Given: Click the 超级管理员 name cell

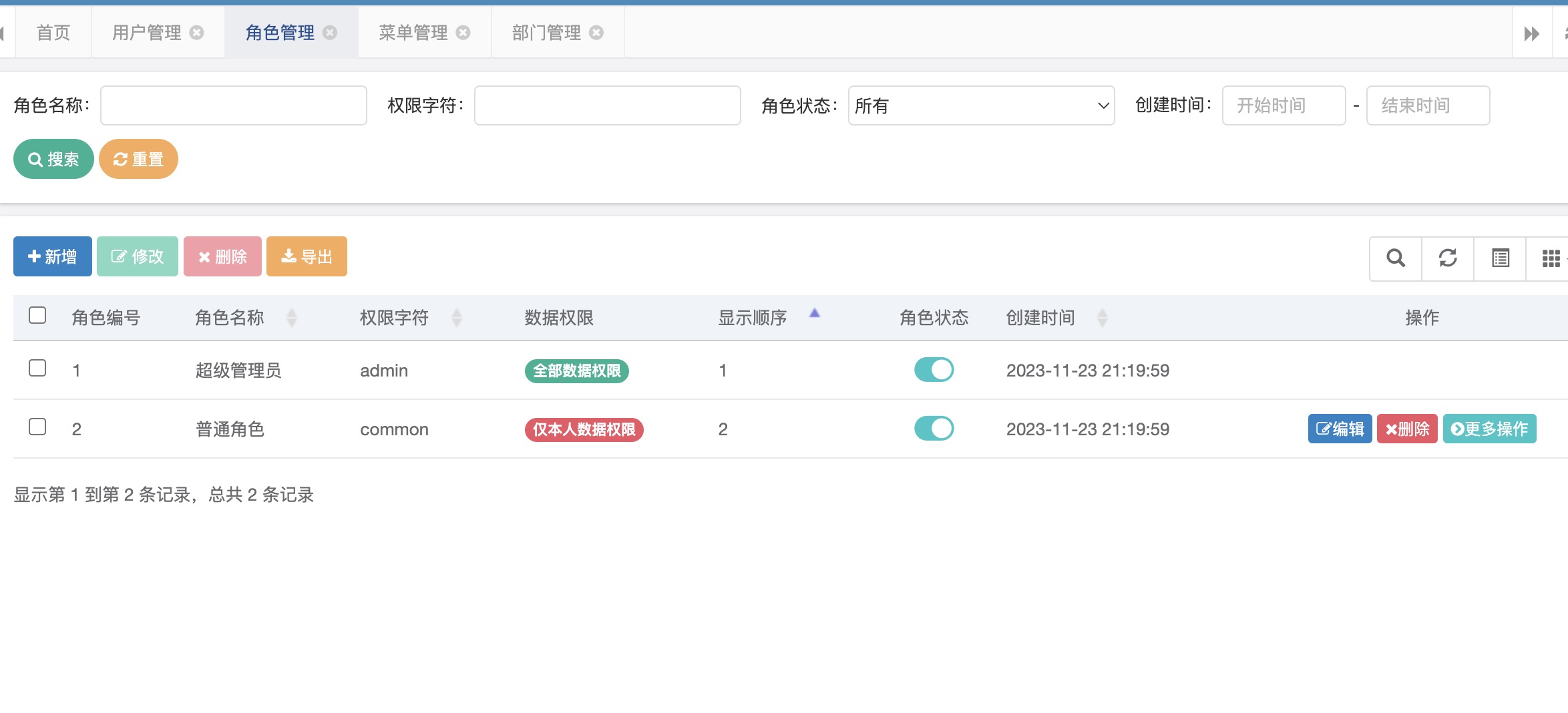Looking at the screenshot, I should click(x=238, y=371).
